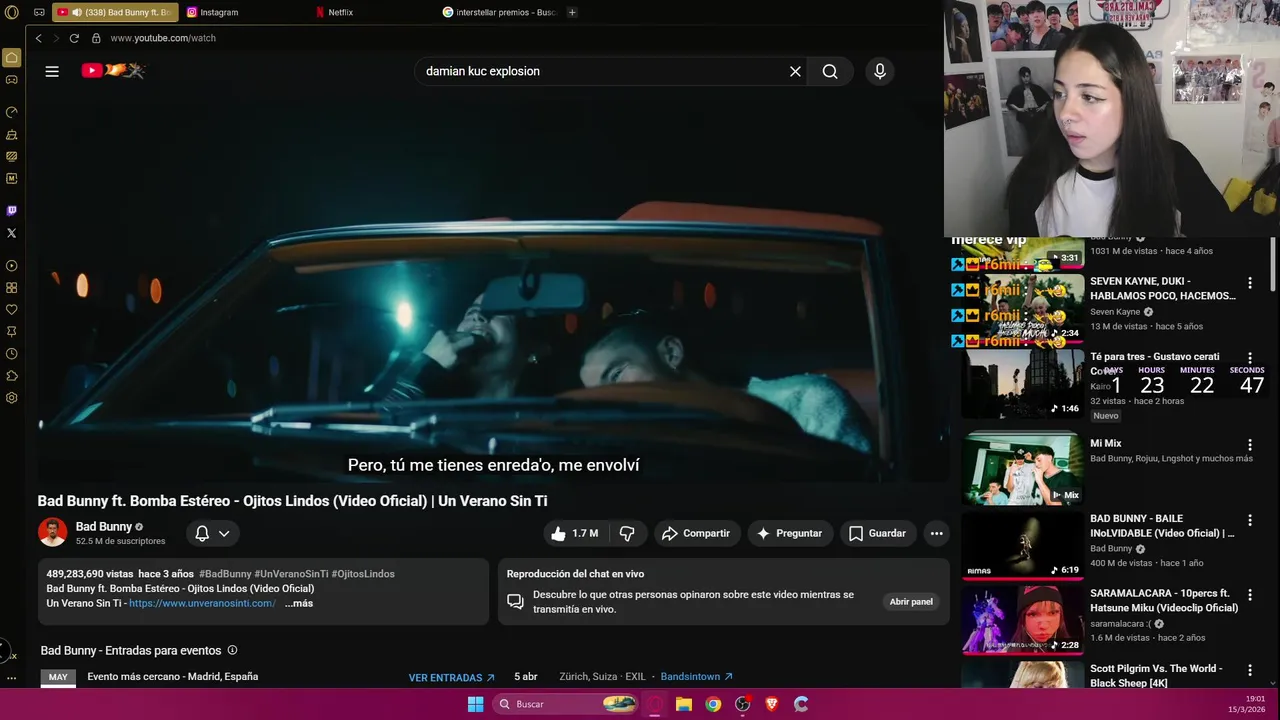Click VER ENTRADAS link
The width and height of the screenshot is (1280, 720).
tap(451, 677)
